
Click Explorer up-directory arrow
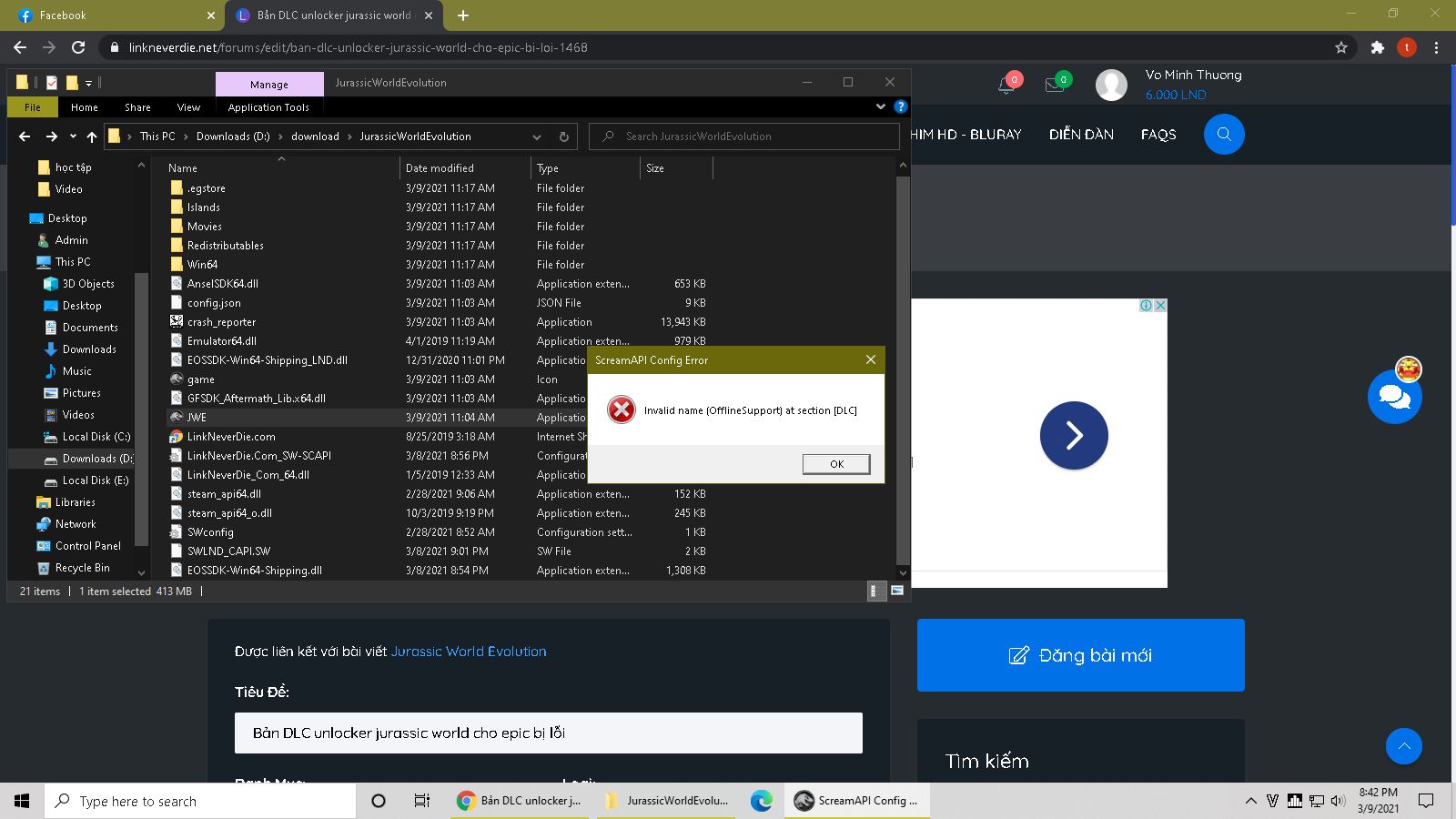coord(92,136)
